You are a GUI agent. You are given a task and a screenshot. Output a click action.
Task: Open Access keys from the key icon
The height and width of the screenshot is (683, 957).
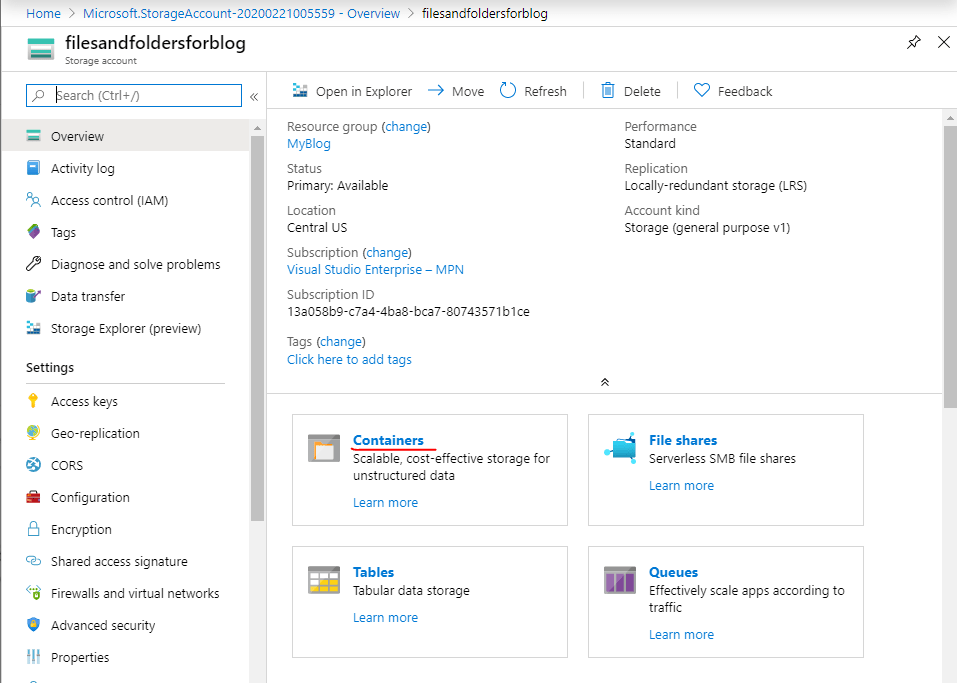(34, 401)
